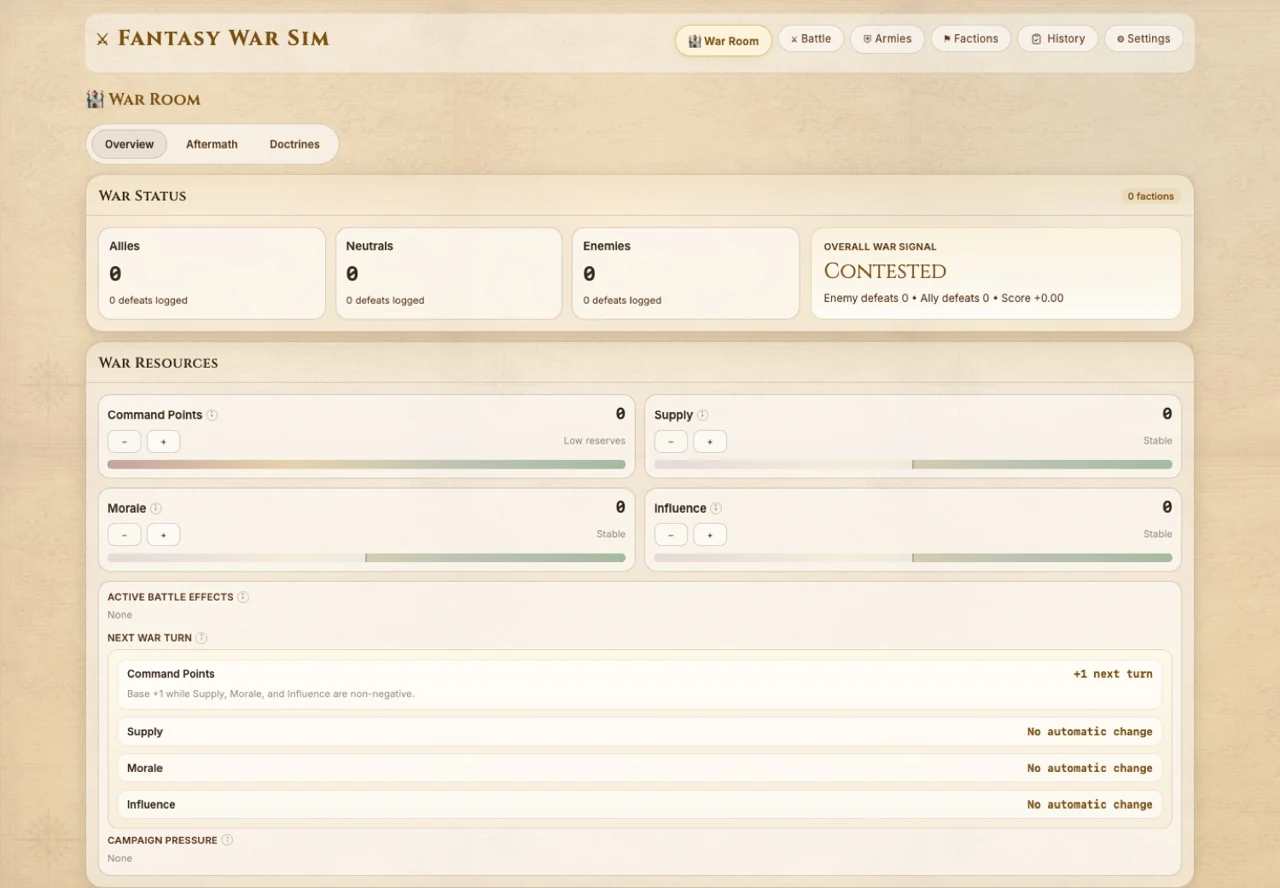Viewport: 1280px width, 888px height.
Task: Click the Influence level bar
Action: [x=913, y=558]
